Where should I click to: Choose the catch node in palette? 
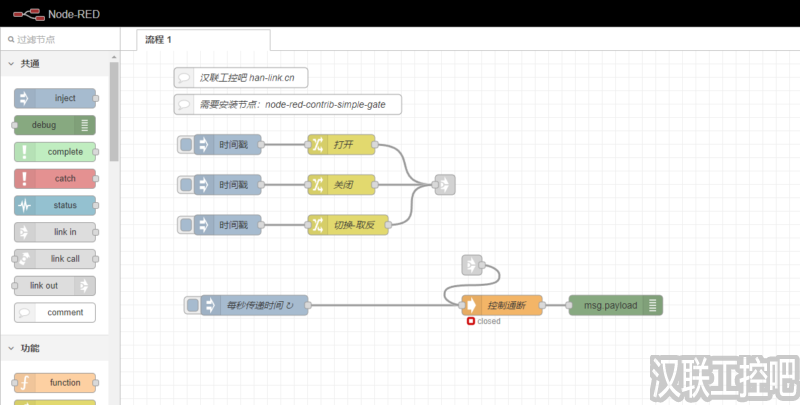(56, 178)
